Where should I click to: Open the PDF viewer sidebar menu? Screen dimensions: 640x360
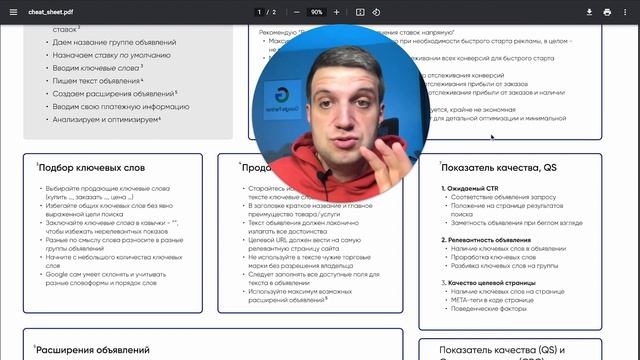click(x=13, y=12)
